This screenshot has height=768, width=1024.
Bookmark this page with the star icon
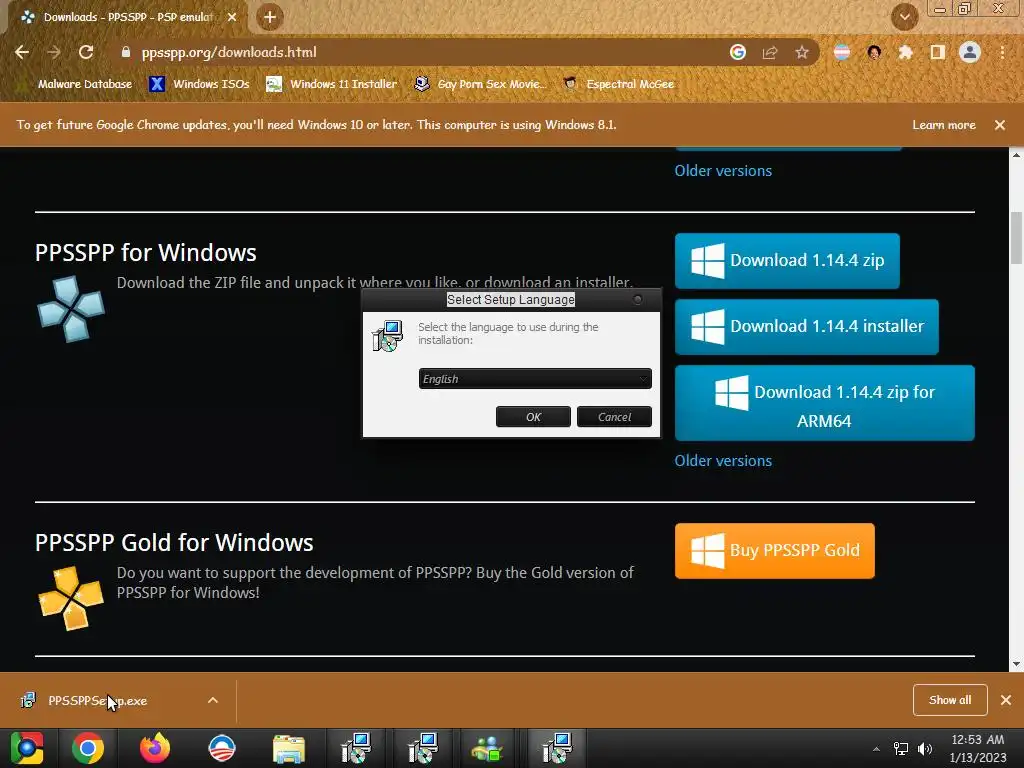click(x=802, y=52)
